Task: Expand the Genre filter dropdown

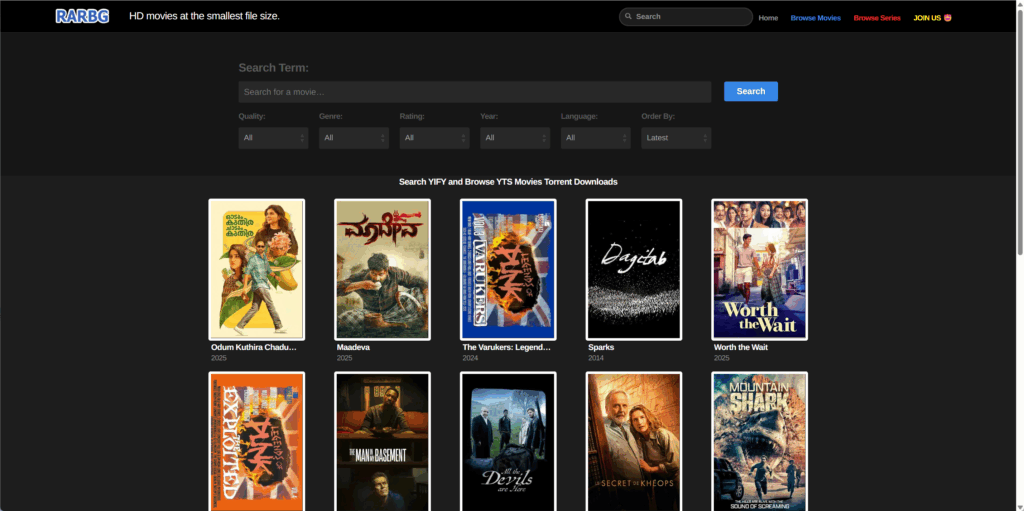Action: click(x=353, y=138)
